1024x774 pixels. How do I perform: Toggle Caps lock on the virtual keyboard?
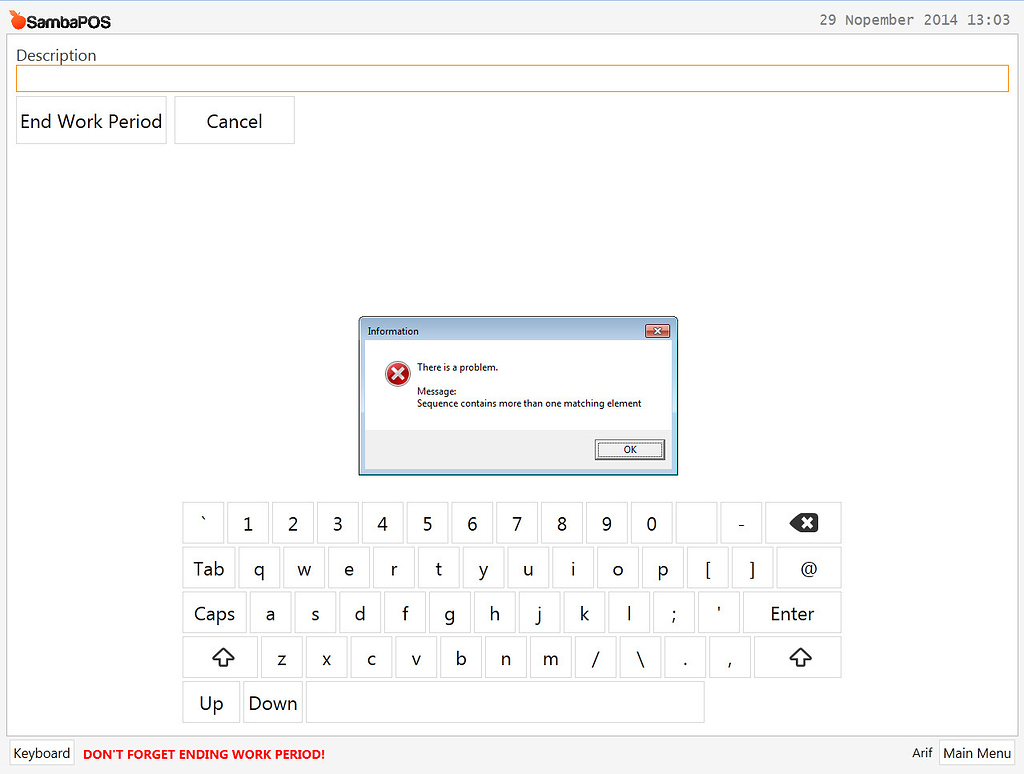pos(213,612)
